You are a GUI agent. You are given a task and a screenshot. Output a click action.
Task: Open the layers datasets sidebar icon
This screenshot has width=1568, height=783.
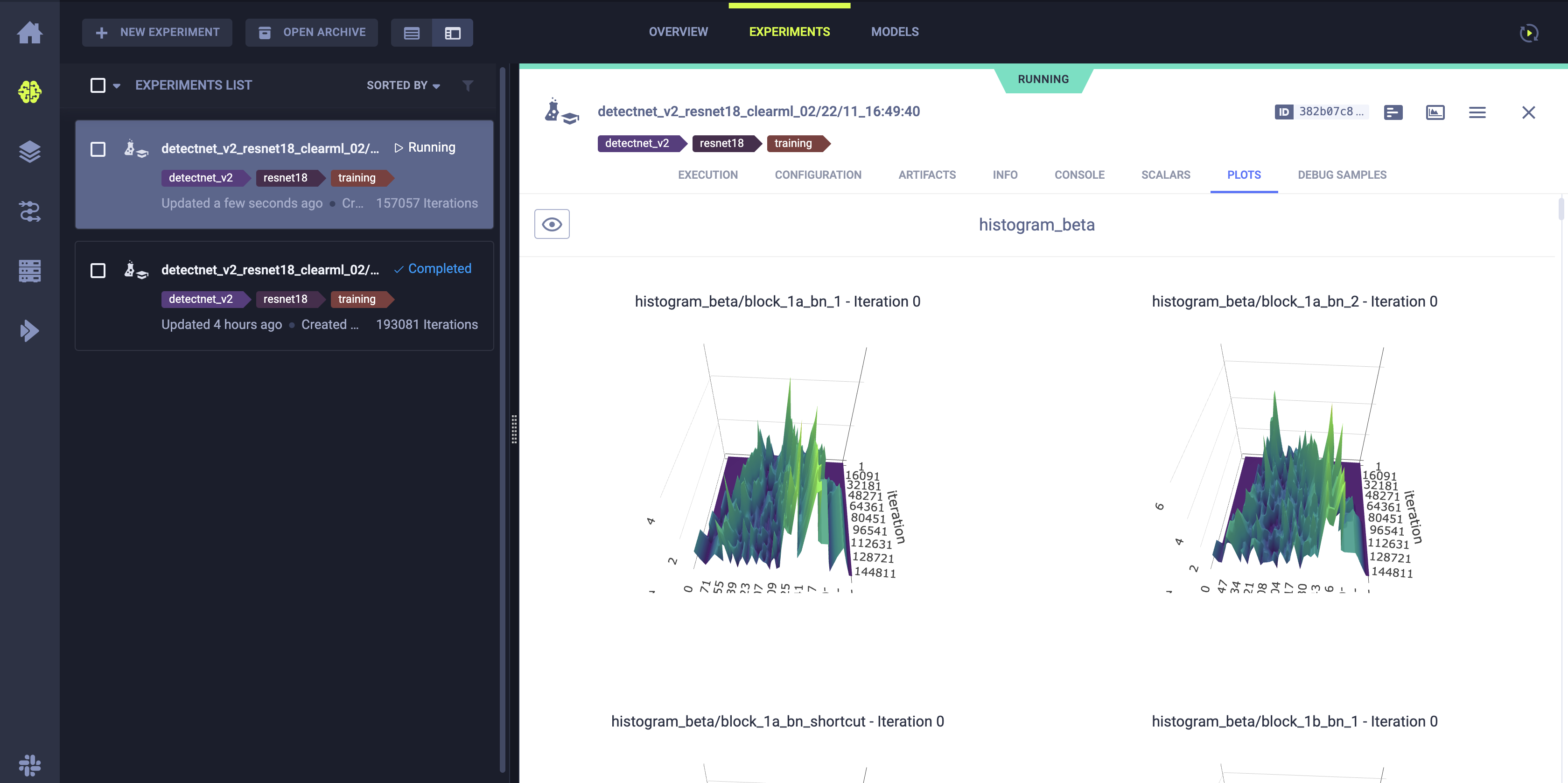[x=29, y=152]
